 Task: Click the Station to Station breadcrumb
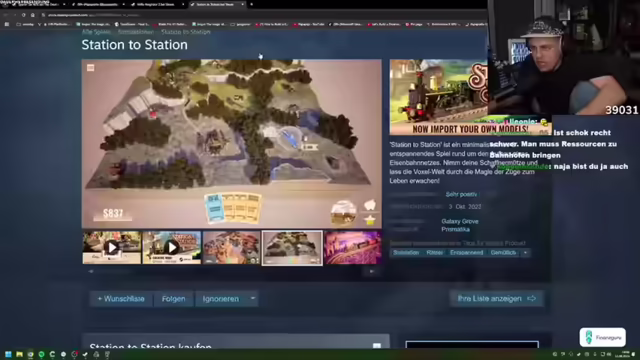(x=186, y=32)
